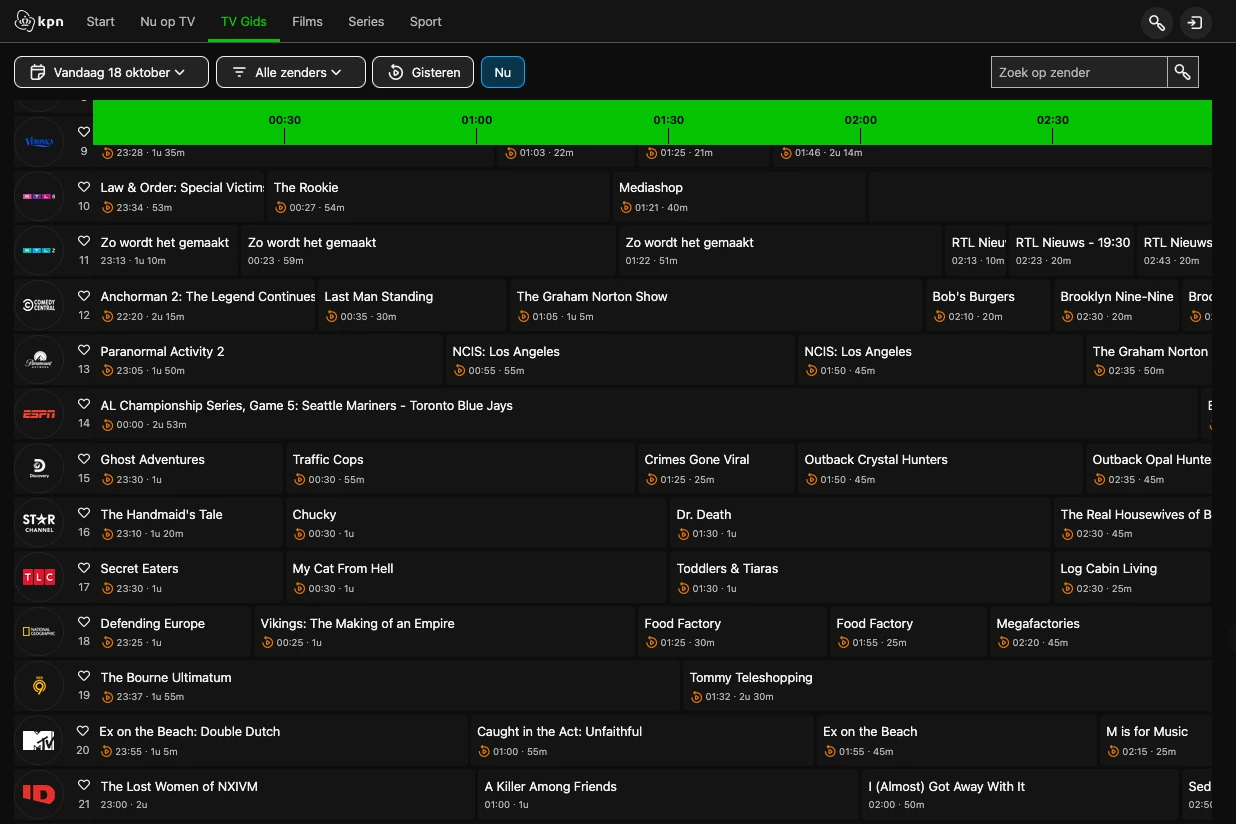Open the Comedy Central channel logo
Viewport: 1236px width, 824px height.
point(39,305)
